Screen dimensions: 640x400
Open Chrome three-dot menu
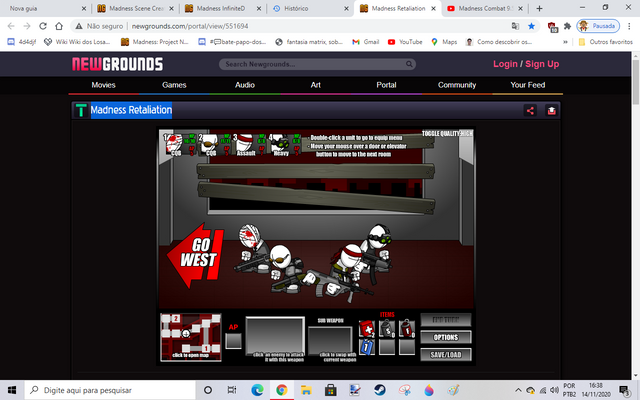[x=629, y=26]
